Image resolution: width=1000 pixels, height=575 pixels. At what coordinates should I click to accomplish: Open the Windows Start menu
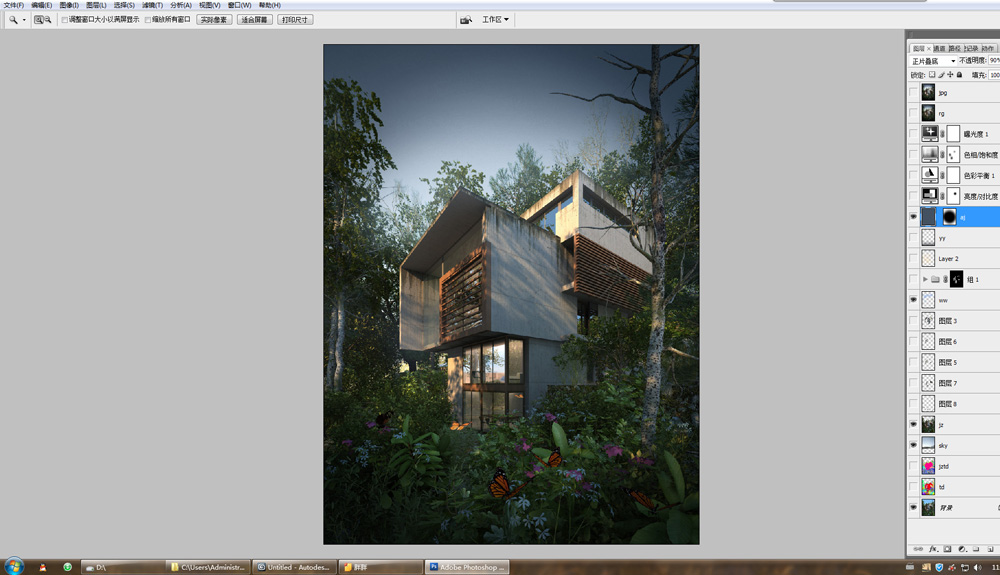coord(14,566)
